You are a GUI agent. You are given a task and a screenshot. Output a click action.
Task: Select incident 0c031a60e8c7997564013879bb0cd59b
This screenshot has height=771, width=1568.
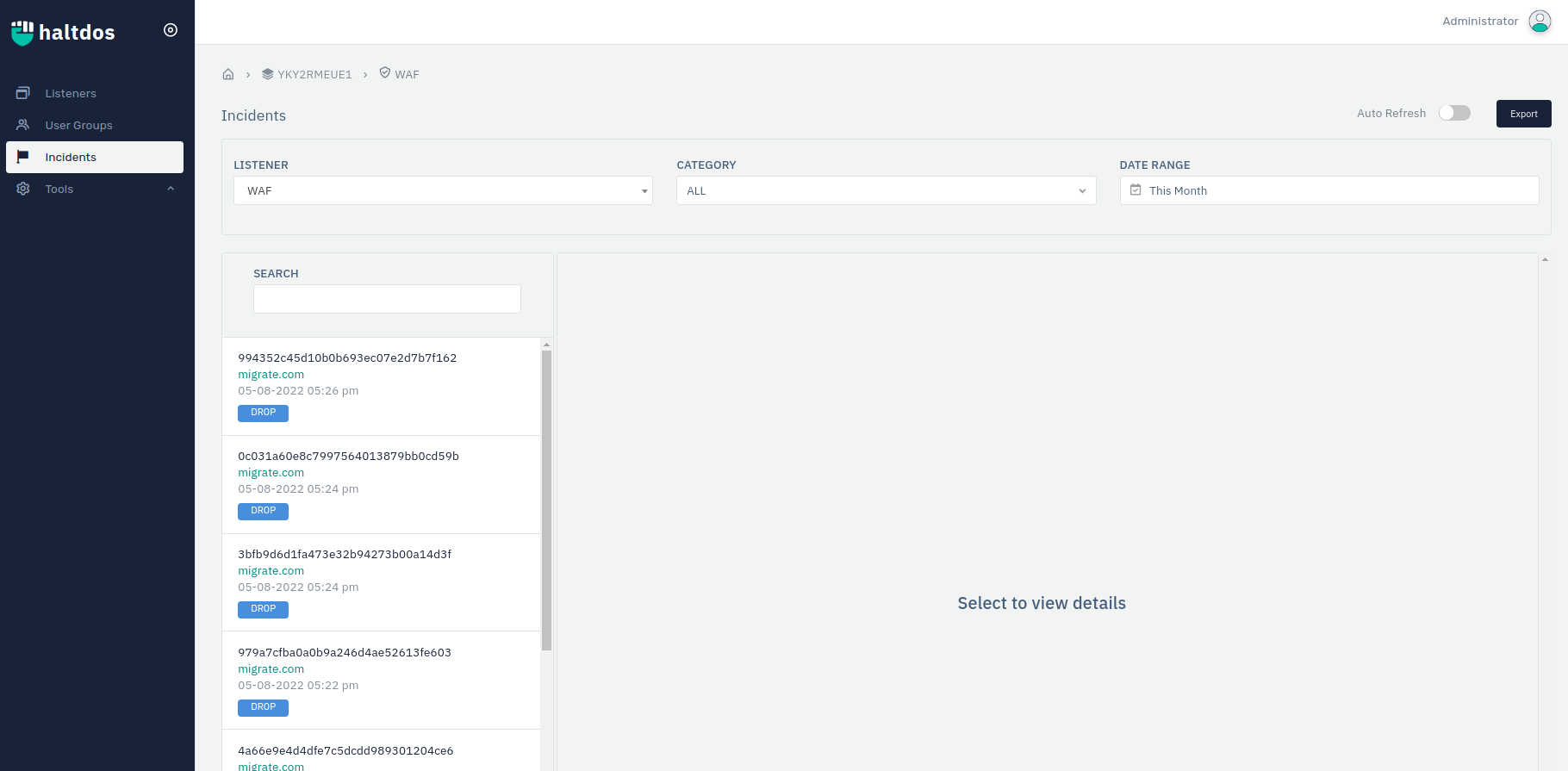[x=381, y=485]
